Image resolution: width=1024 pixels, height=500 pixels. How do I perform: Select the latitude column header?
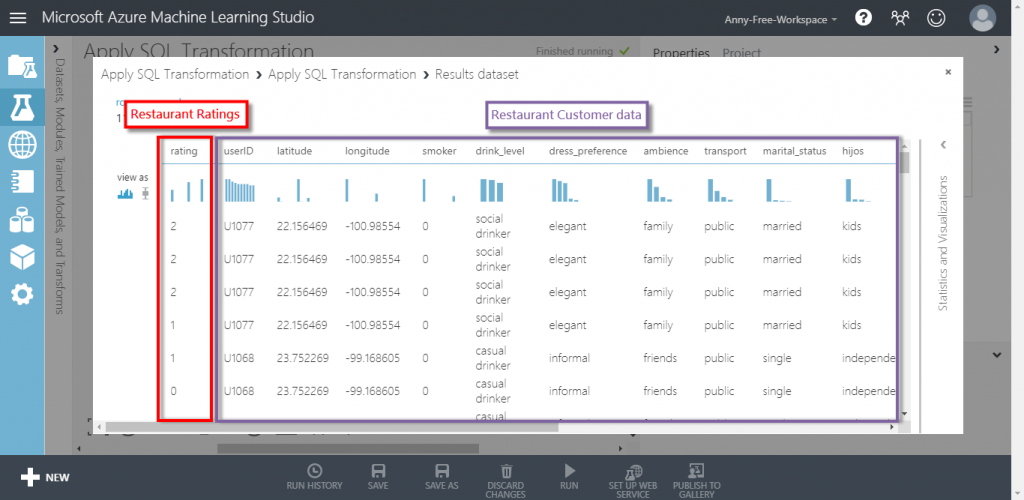tap(295, 151)
